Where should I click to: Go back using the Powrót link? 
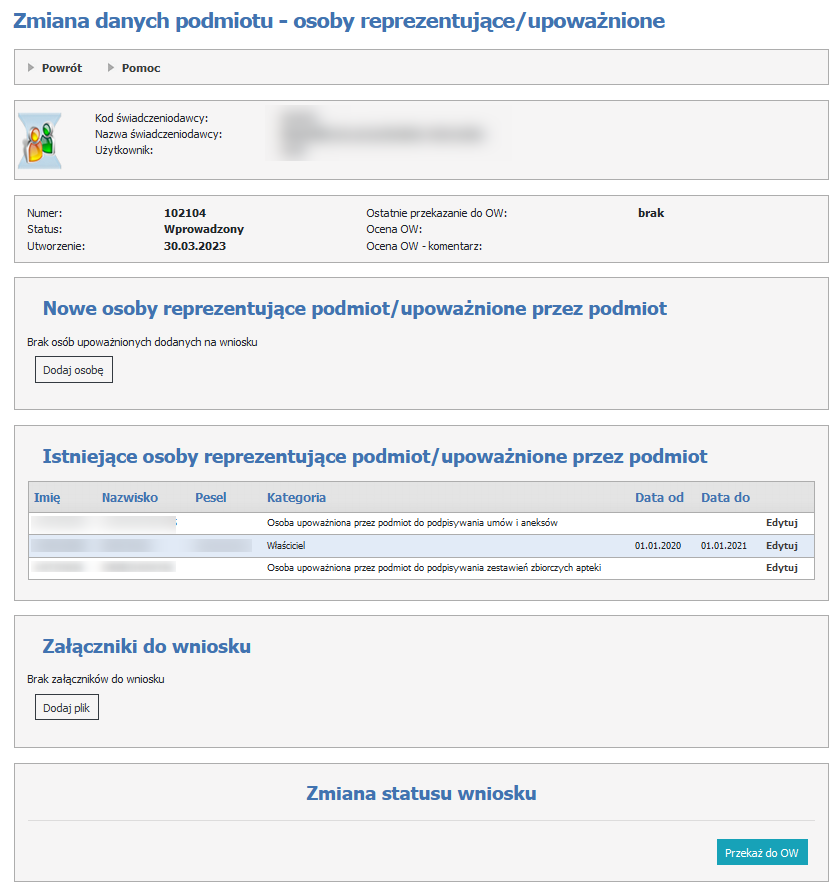click(x=61, y=68)
